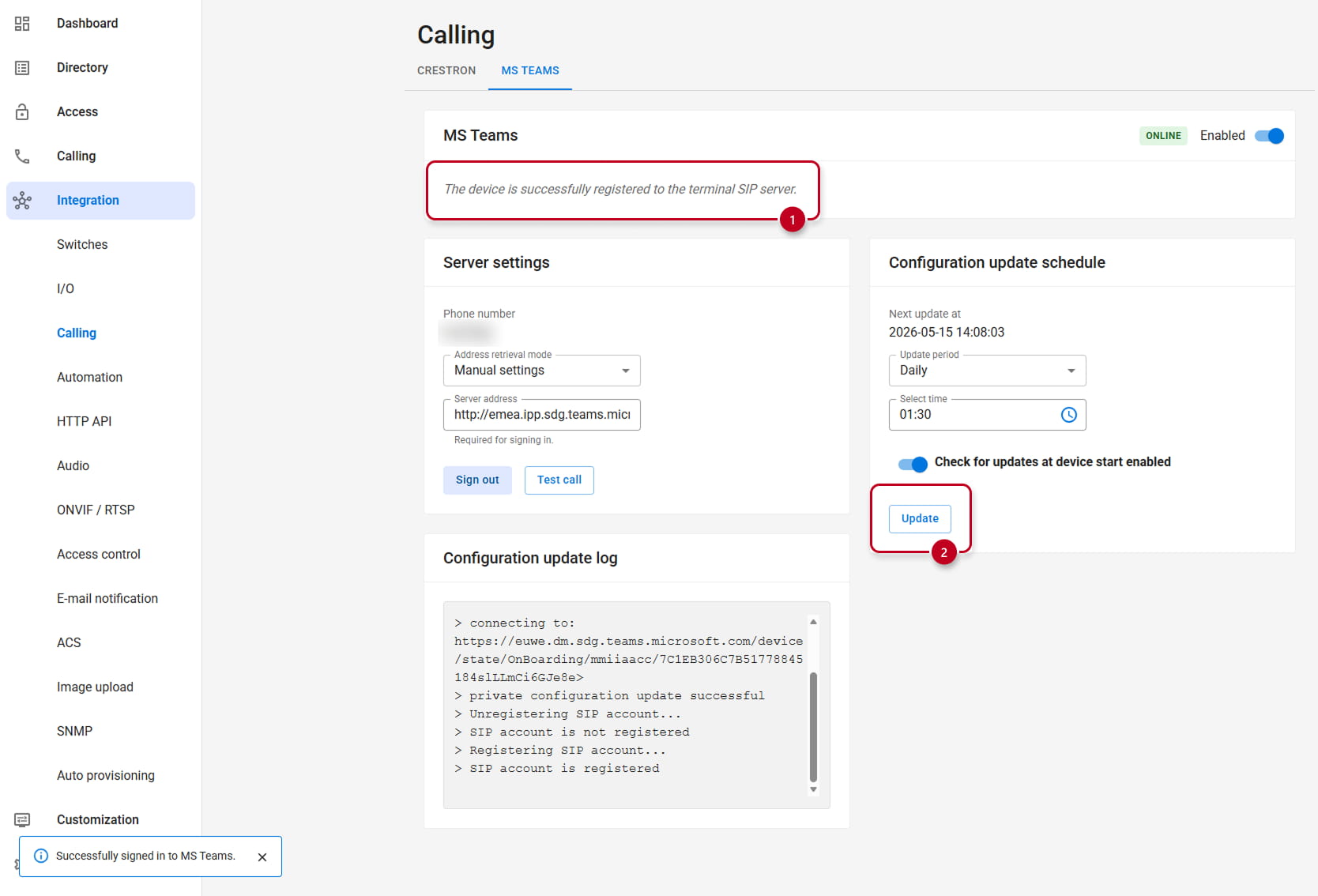Open Customization in the sidebar
Screen dimensions: 1318x896
point(101,820)
